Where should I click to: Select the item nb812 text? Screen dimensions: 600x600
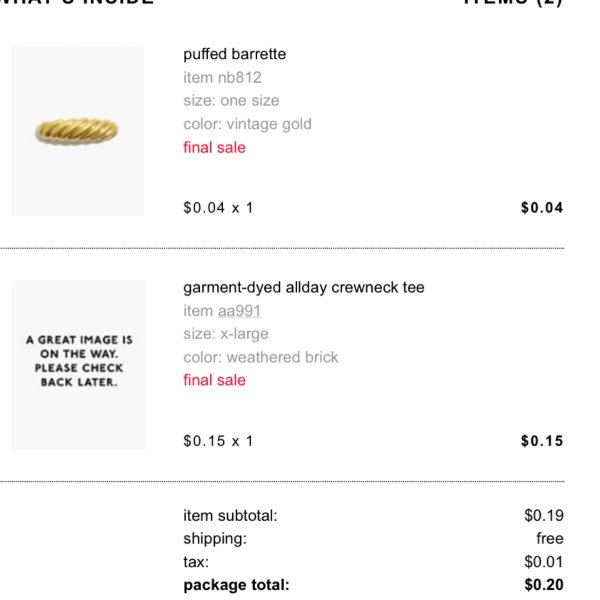click(222, 78)
